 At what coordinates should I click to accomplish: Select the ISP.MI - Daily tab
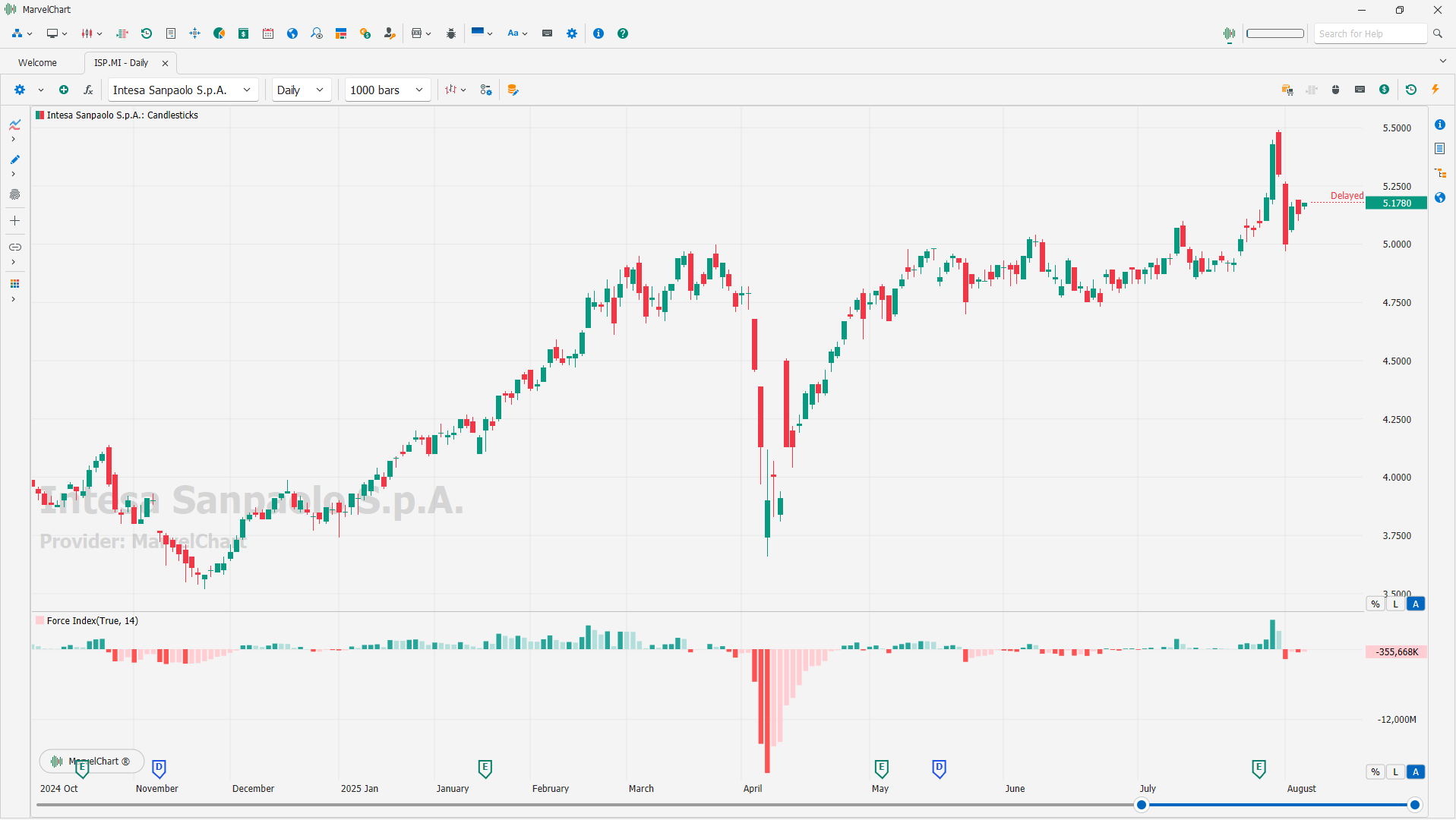121,63
